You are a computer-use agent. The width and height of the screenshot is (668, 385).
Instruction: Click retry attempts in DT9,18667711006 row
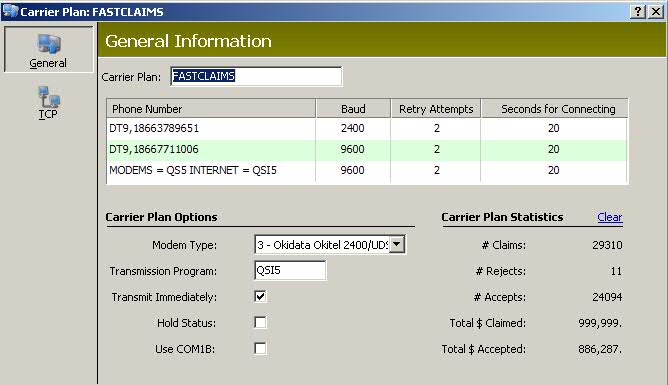(x=436, y=149)
